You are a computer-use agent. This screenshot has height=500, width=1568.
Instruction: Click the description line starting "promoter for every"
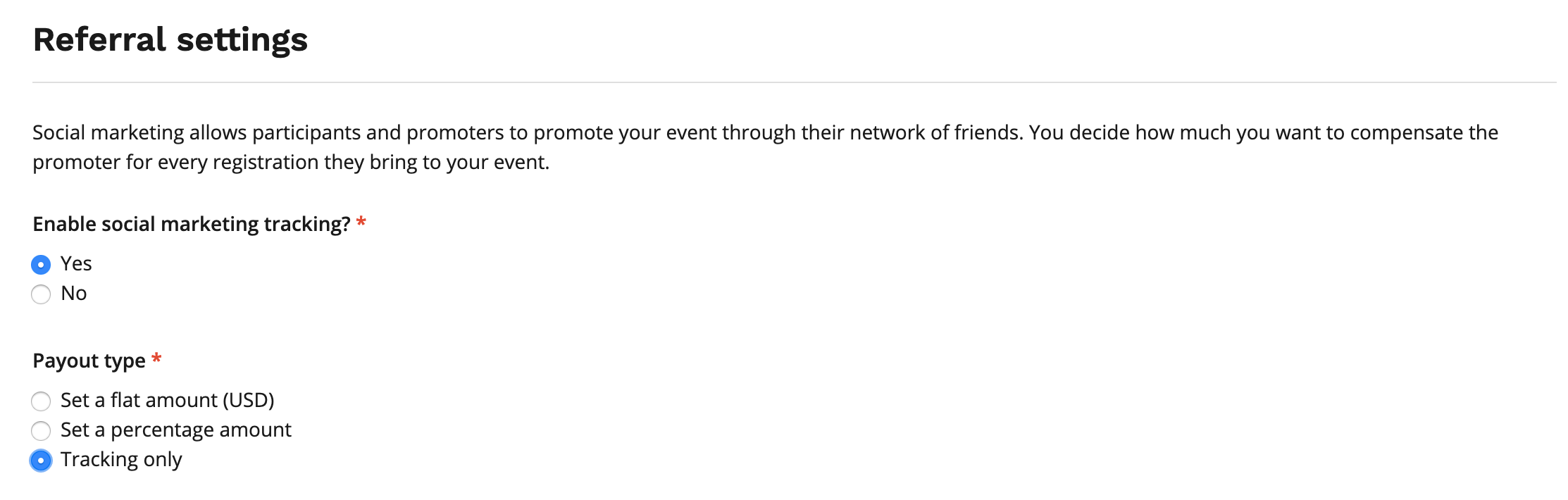click(x=291, y=163)
